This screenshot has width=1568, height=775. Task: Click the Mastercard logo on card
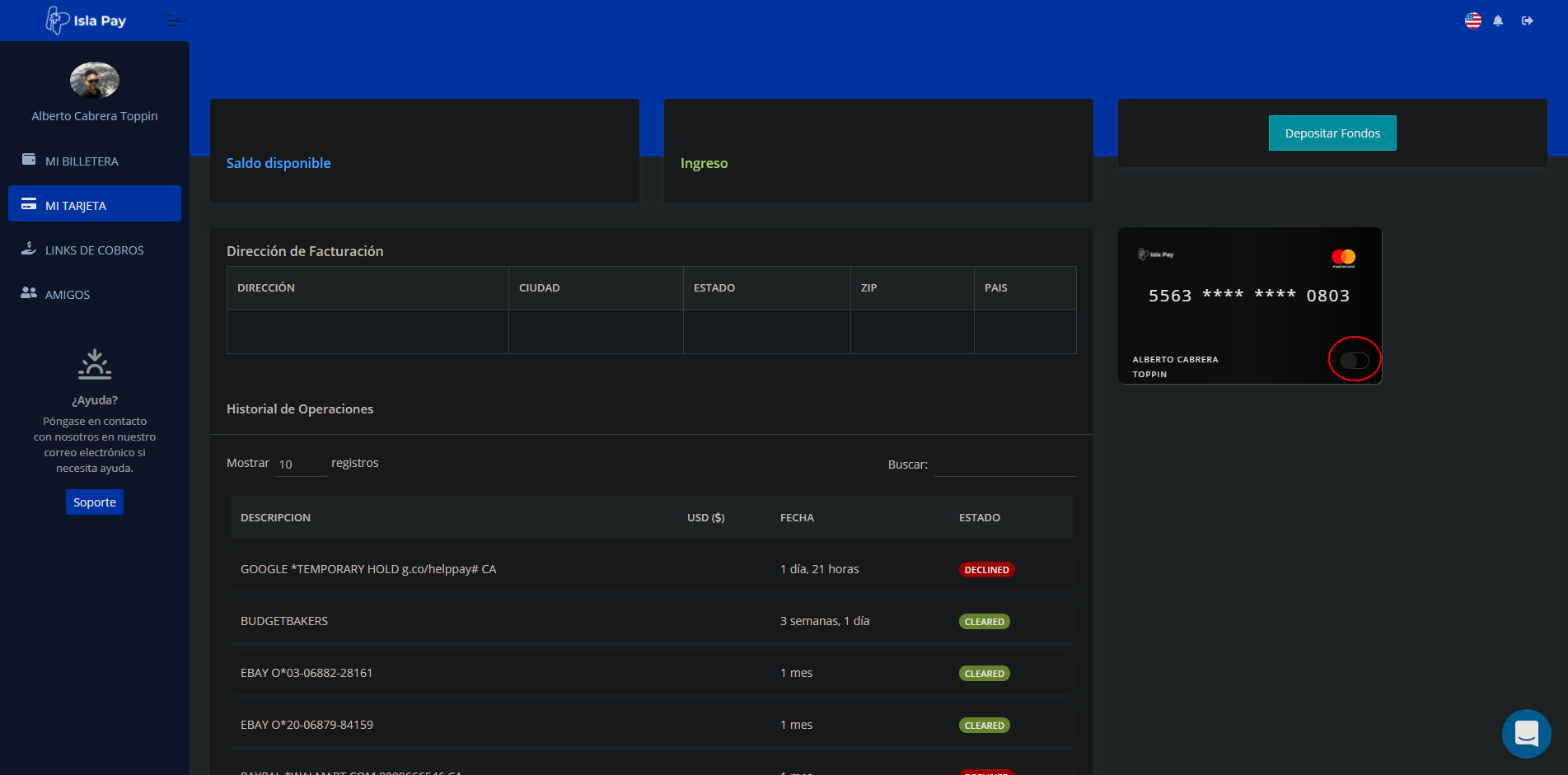(1343, 258)
